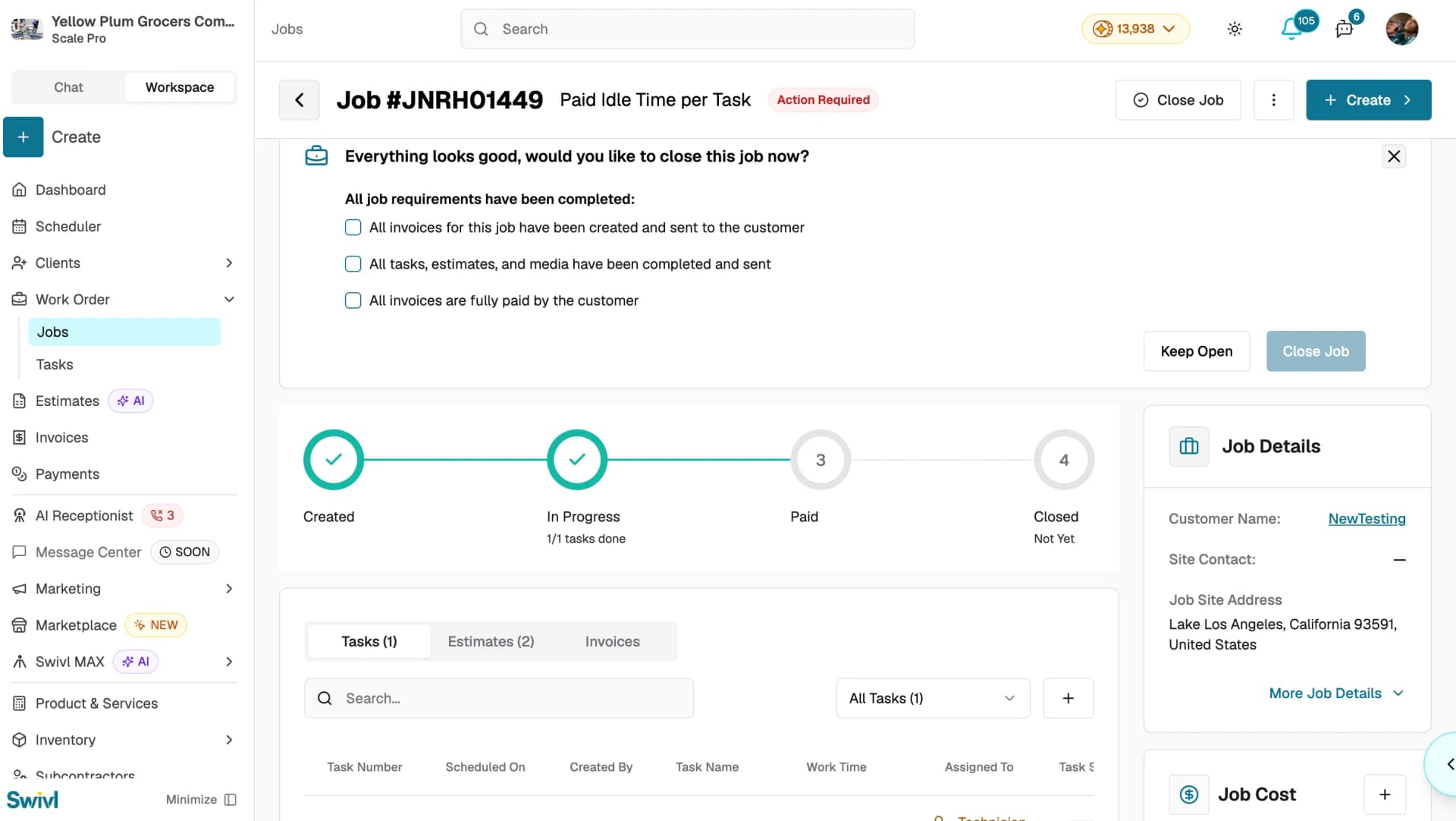Click the Close Job button in header
1456x821 pixels.
click(x=1178, y=100)
